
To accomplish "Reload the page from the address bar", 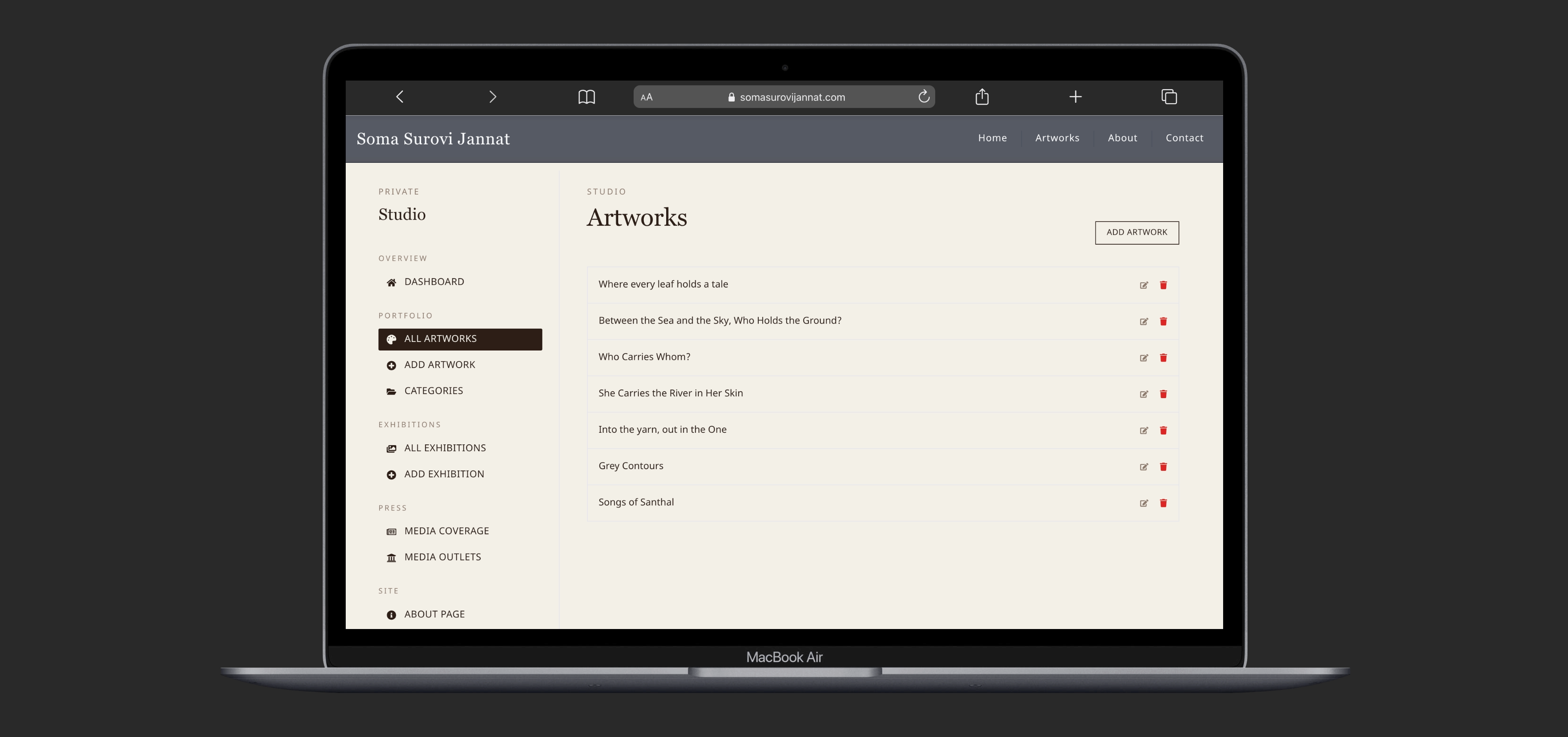I will coord(923,97).
